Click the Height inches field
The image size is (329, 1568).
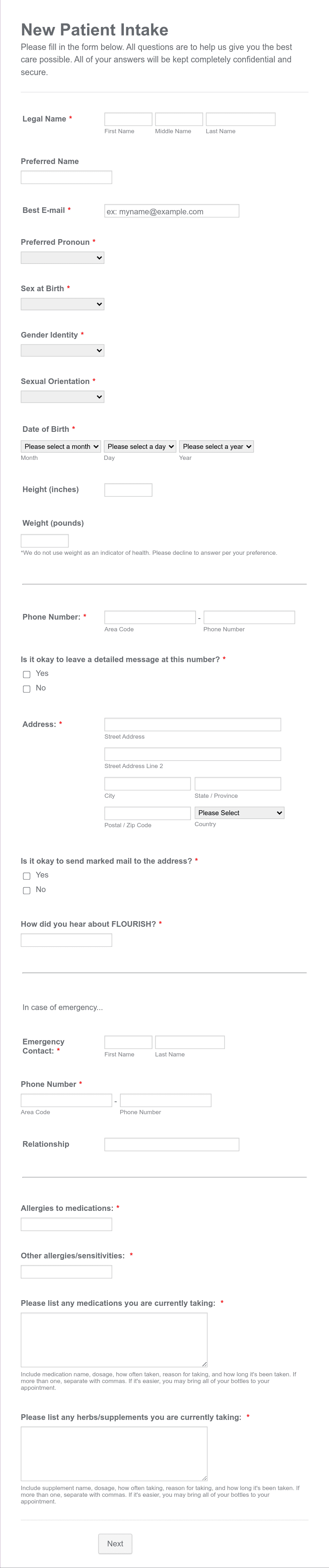(x=128, y=489)
